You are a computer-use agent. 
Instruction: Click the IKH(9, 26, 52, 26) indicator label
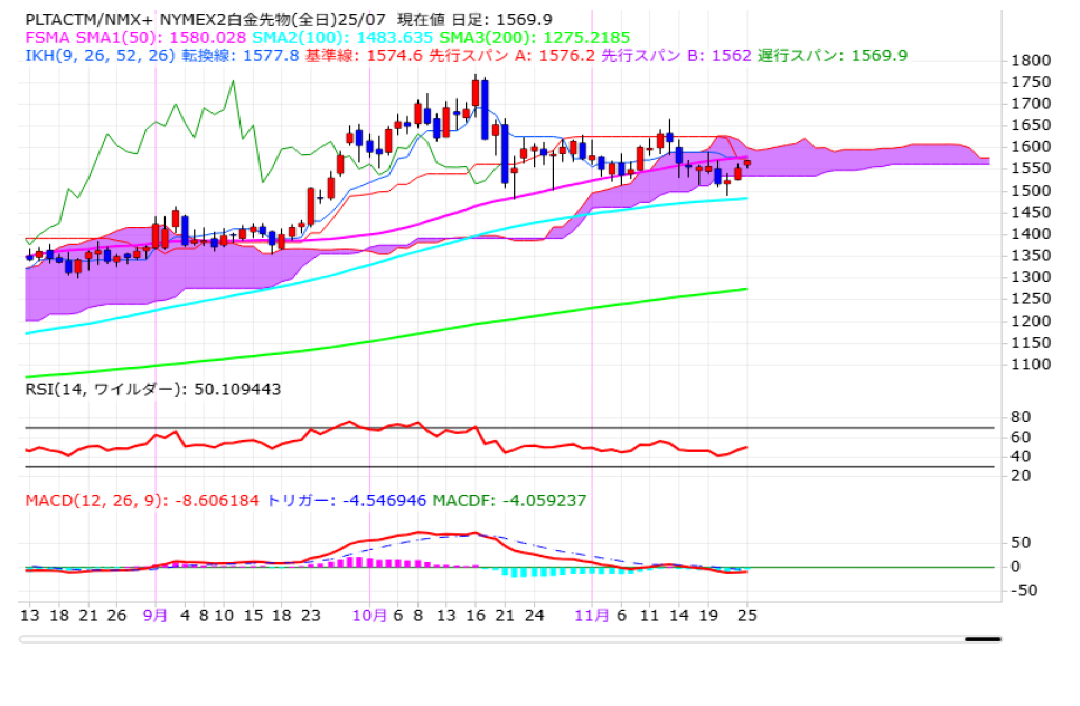tap(100, 55)
